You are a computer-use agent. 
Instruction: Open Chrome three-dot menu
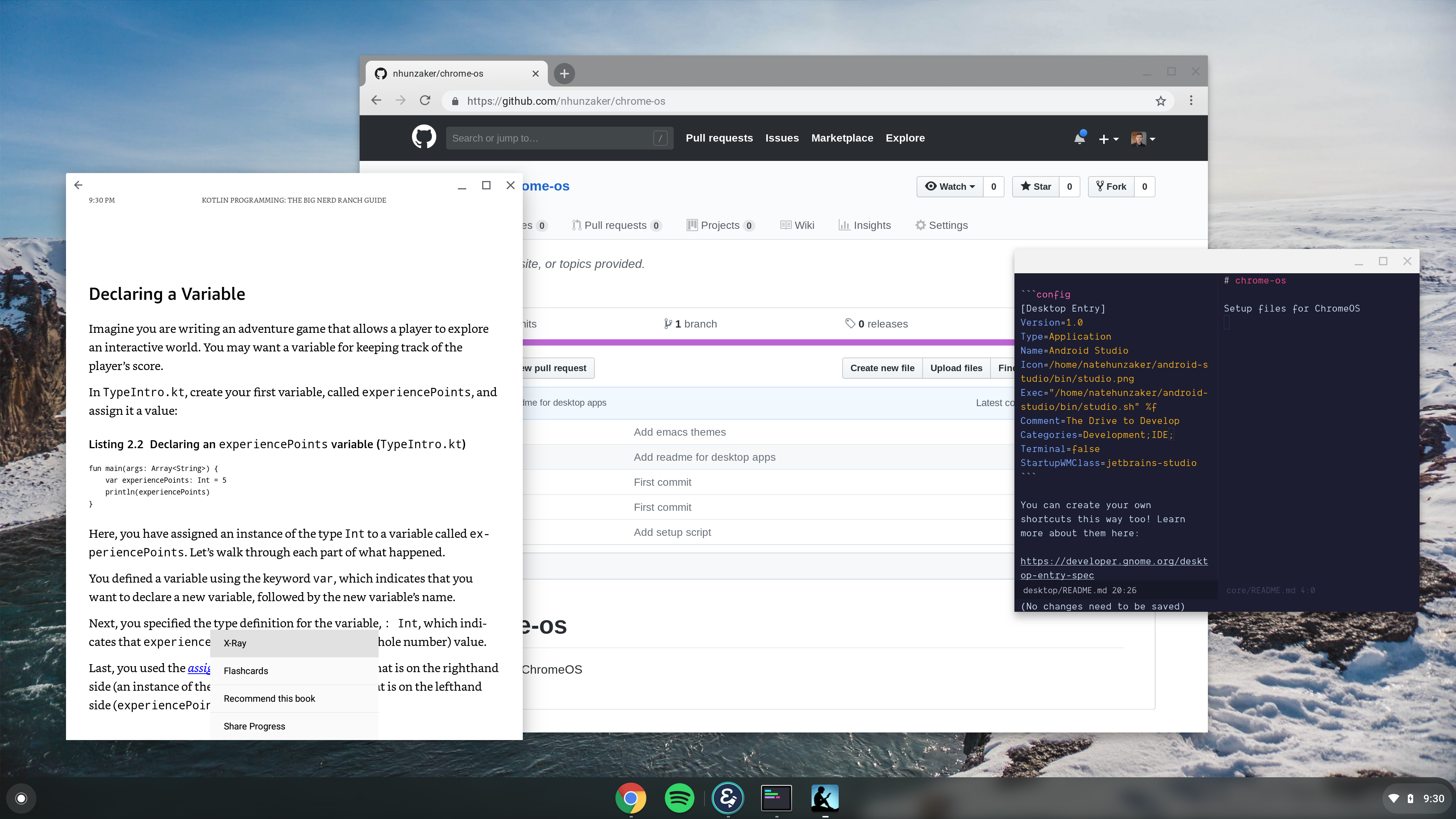point(1191,101)
